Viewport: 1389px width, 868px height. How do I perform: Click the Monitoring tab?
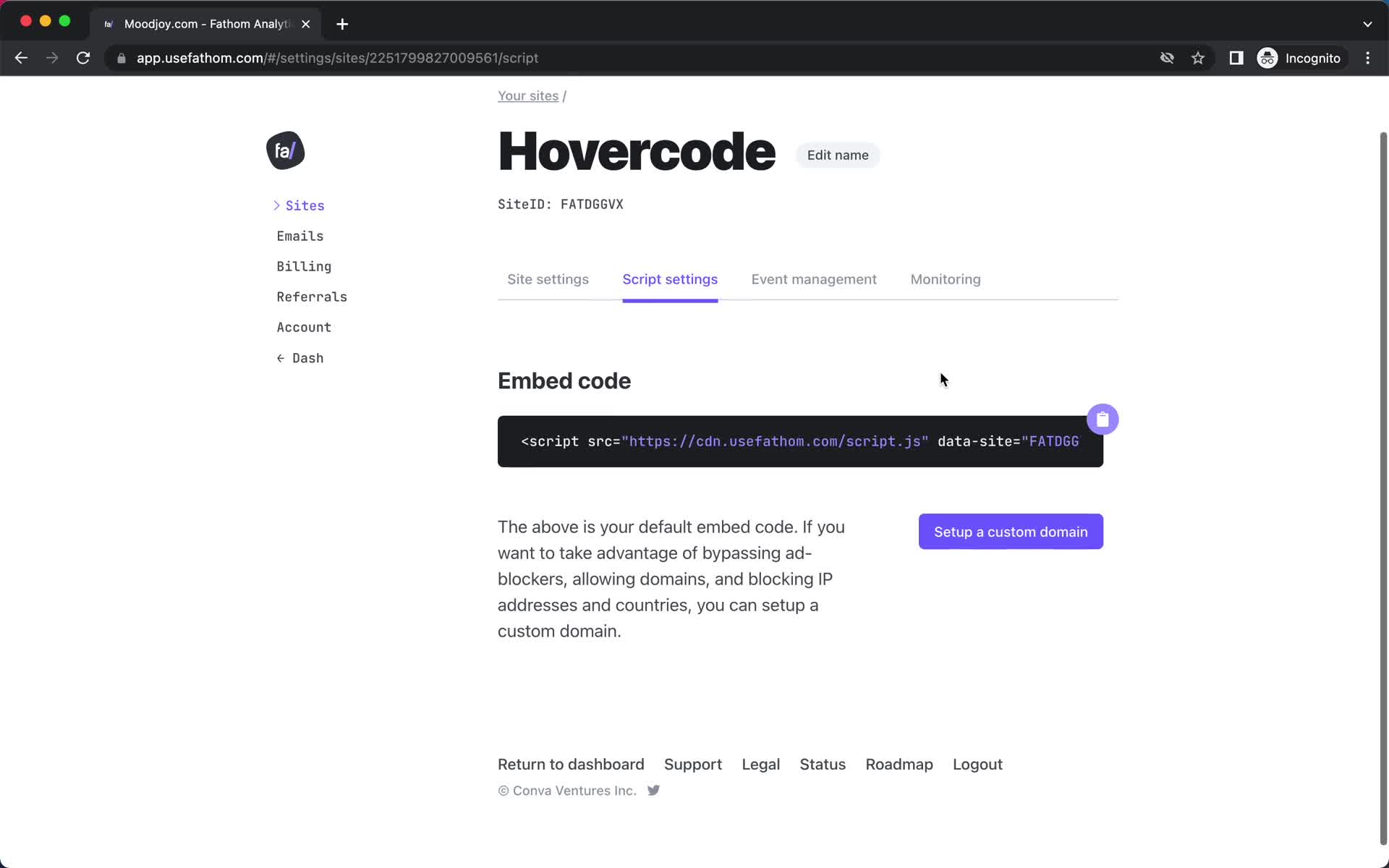pyautogui.click(x=945, y=279)
